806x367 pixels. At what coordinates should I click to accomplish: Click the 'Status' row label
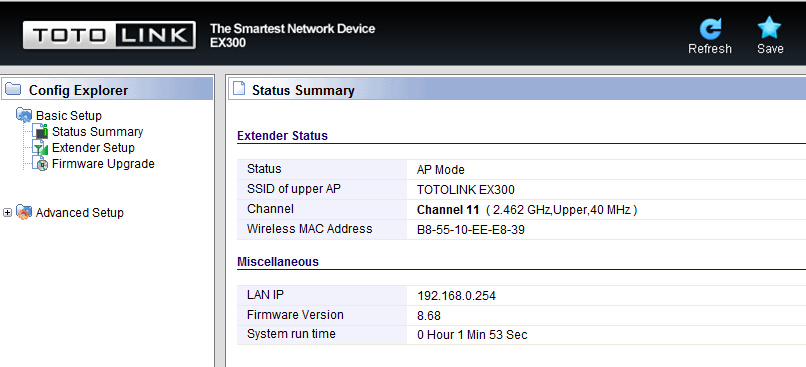(x=264, y=169)
